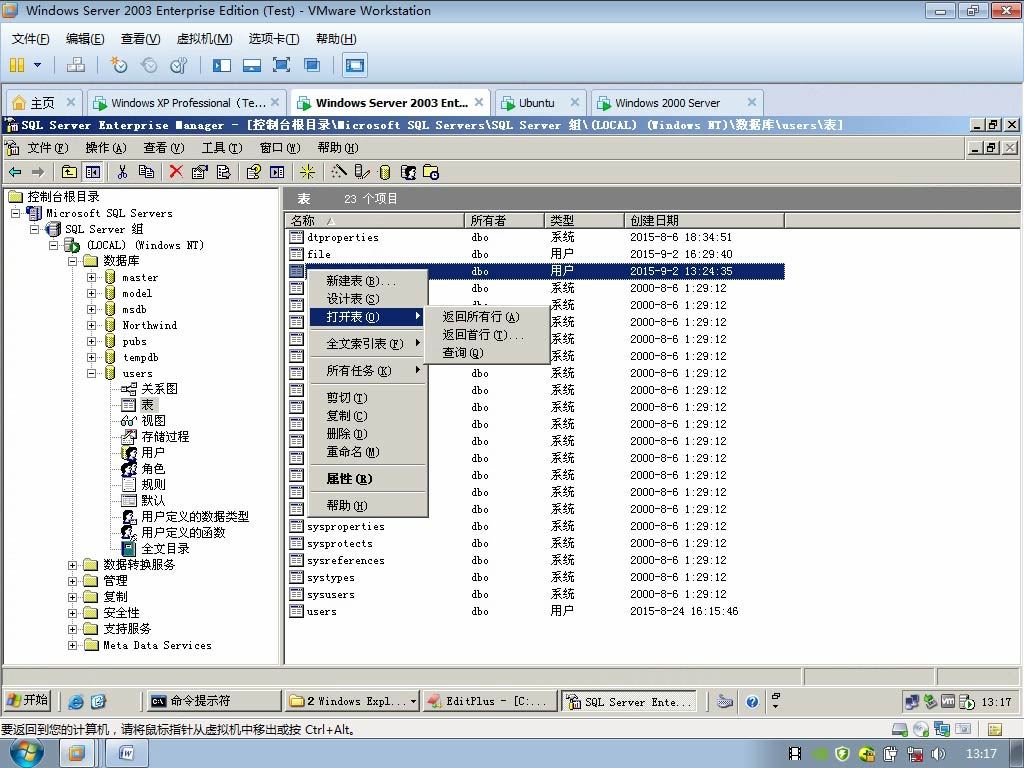Select 视图 under users database

[153, 421]
